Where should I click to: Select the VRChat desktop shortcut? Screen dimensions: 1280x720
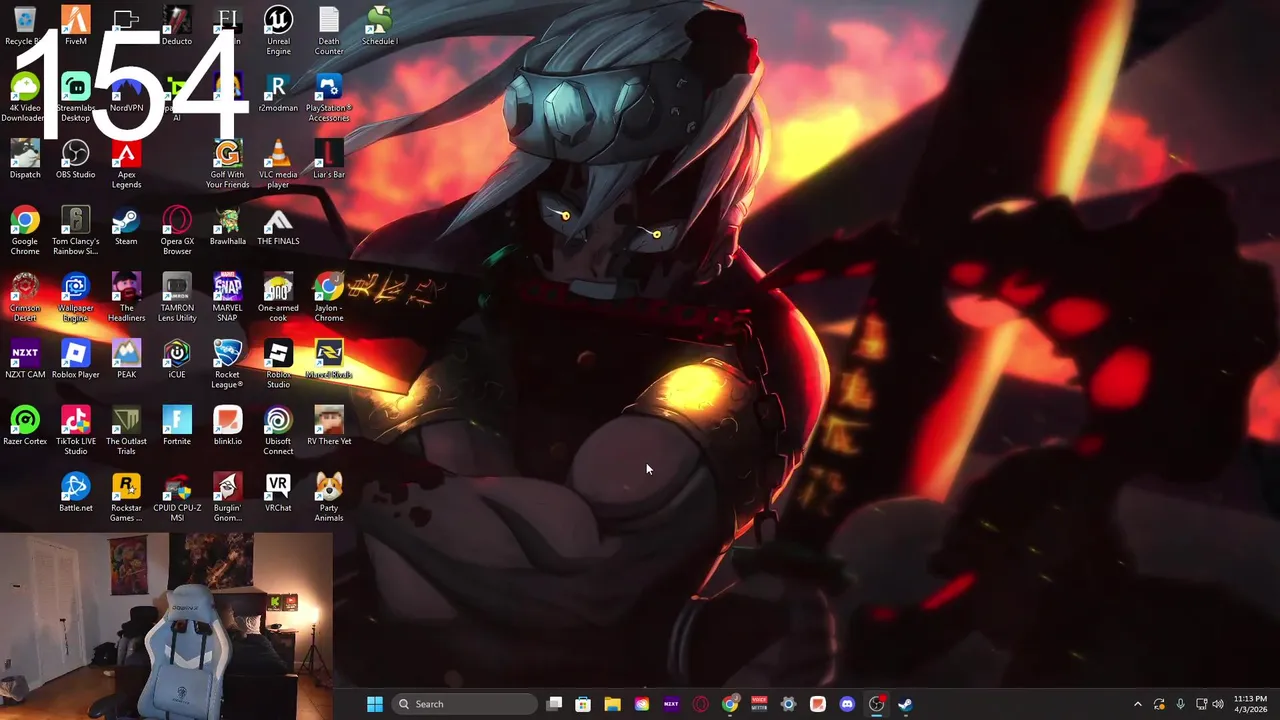[278, 493]
